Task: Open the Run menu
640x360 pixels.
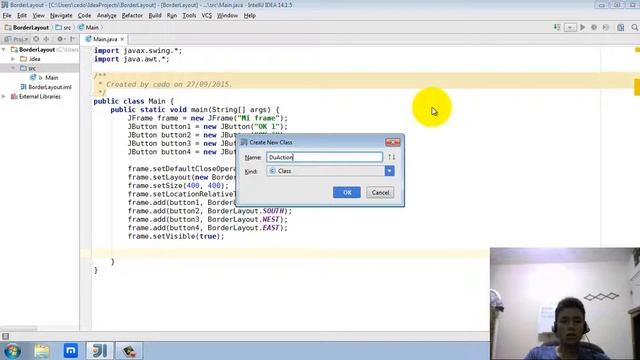Action: coord(171,16)
